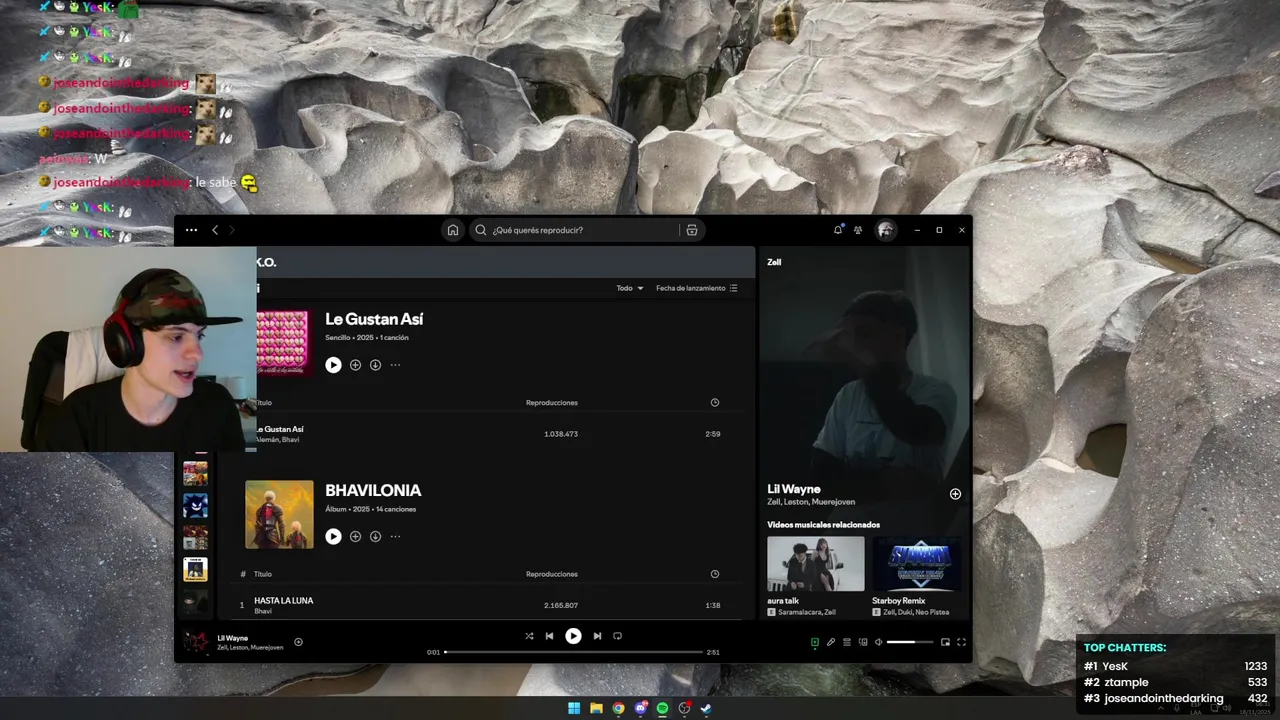1280x720 pixels.
Task: Toggle repeat mode
Action: pyautogui.click(x=617, y=636)
